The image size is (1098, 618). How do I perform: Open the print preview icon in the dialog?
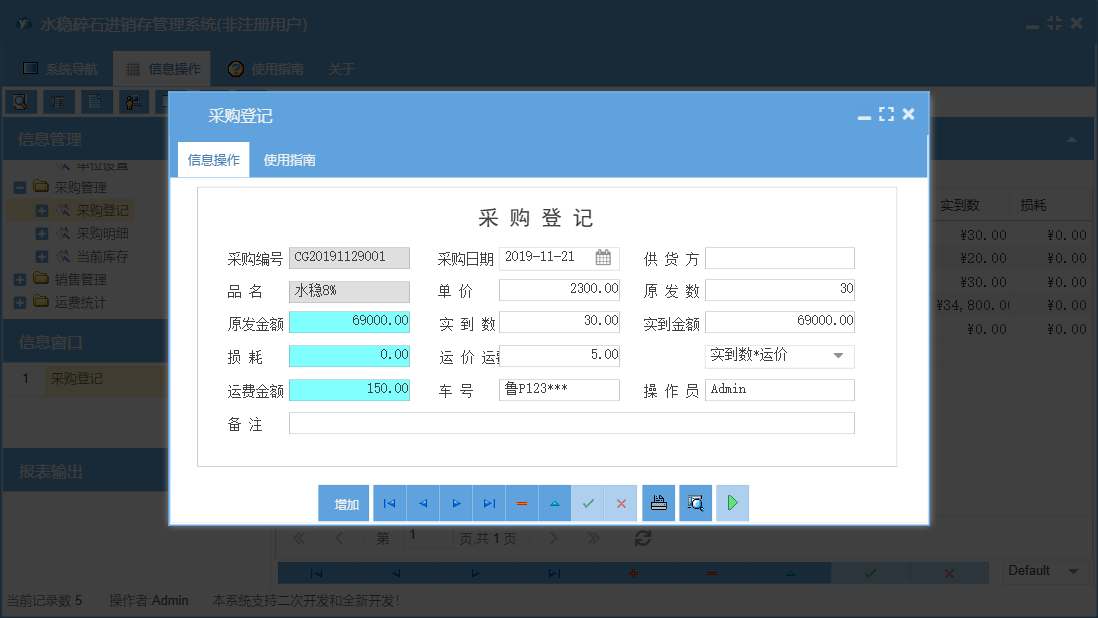(x=695, y=503)
